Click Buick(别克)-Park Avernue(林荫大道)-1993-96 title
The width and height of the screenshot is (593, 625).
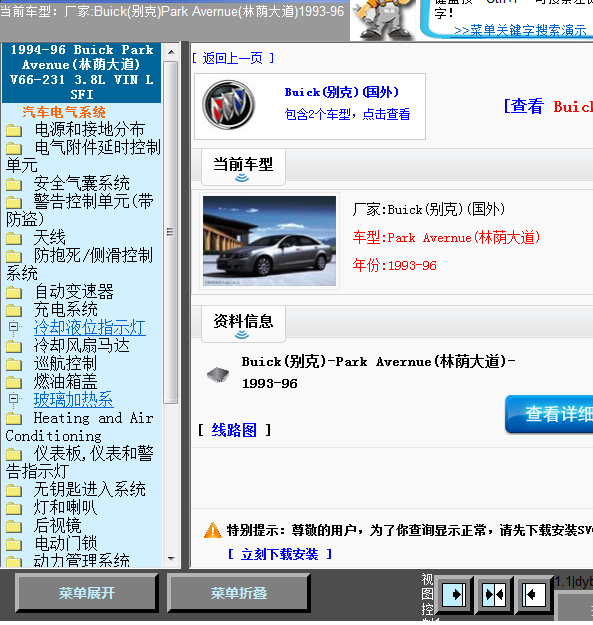tap(378, 372)
